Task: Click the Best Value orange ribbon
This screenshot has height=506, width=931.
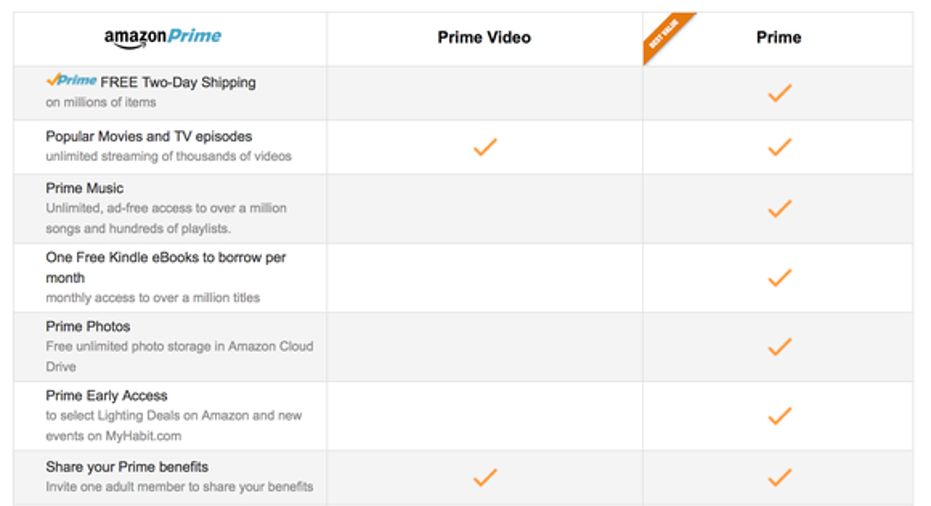Action: (665, 34)
